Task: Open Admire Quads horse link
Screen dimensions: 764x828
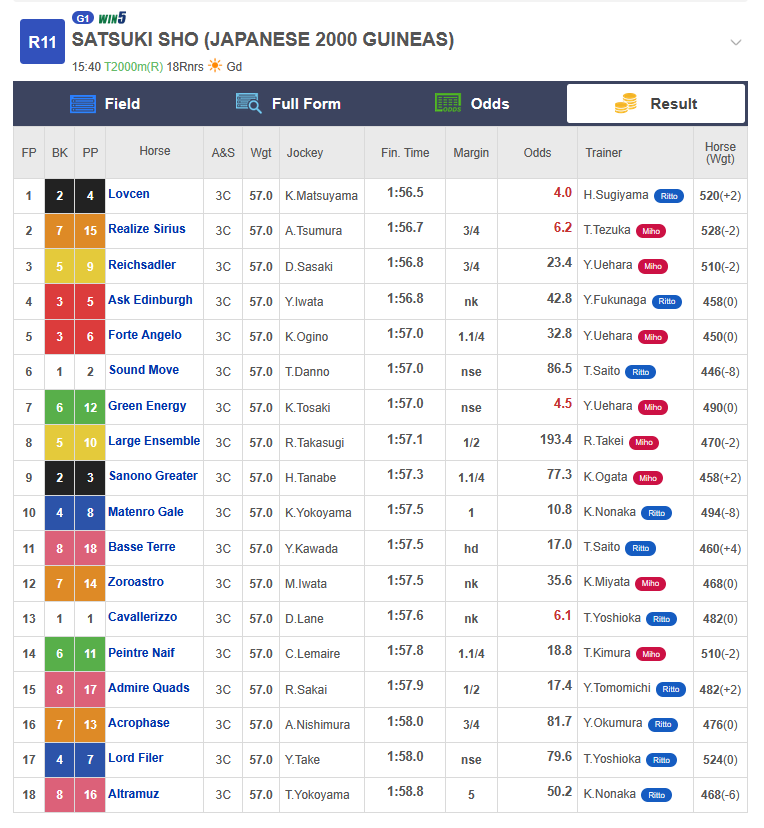Action: coord(149,688)
